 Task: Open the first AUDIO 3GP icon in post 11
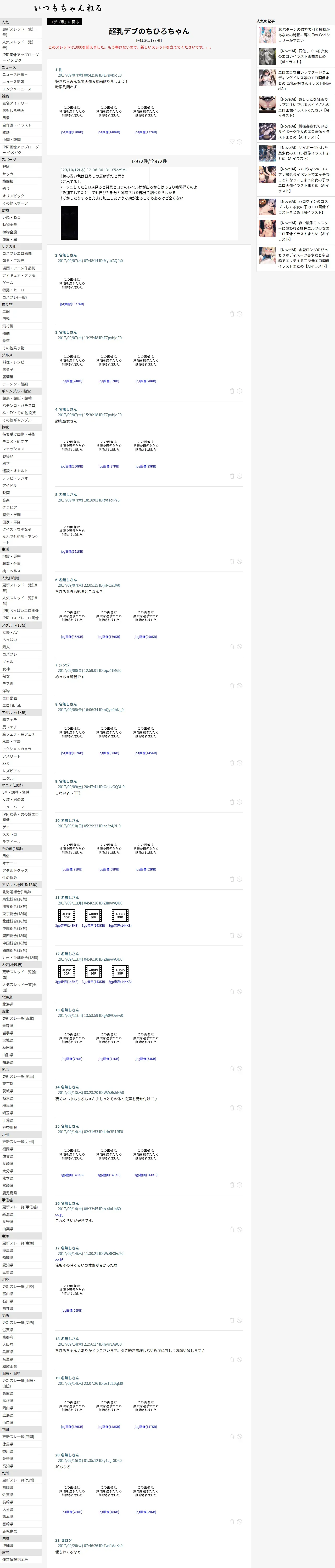pyautogui.click(x=67, y=915)
